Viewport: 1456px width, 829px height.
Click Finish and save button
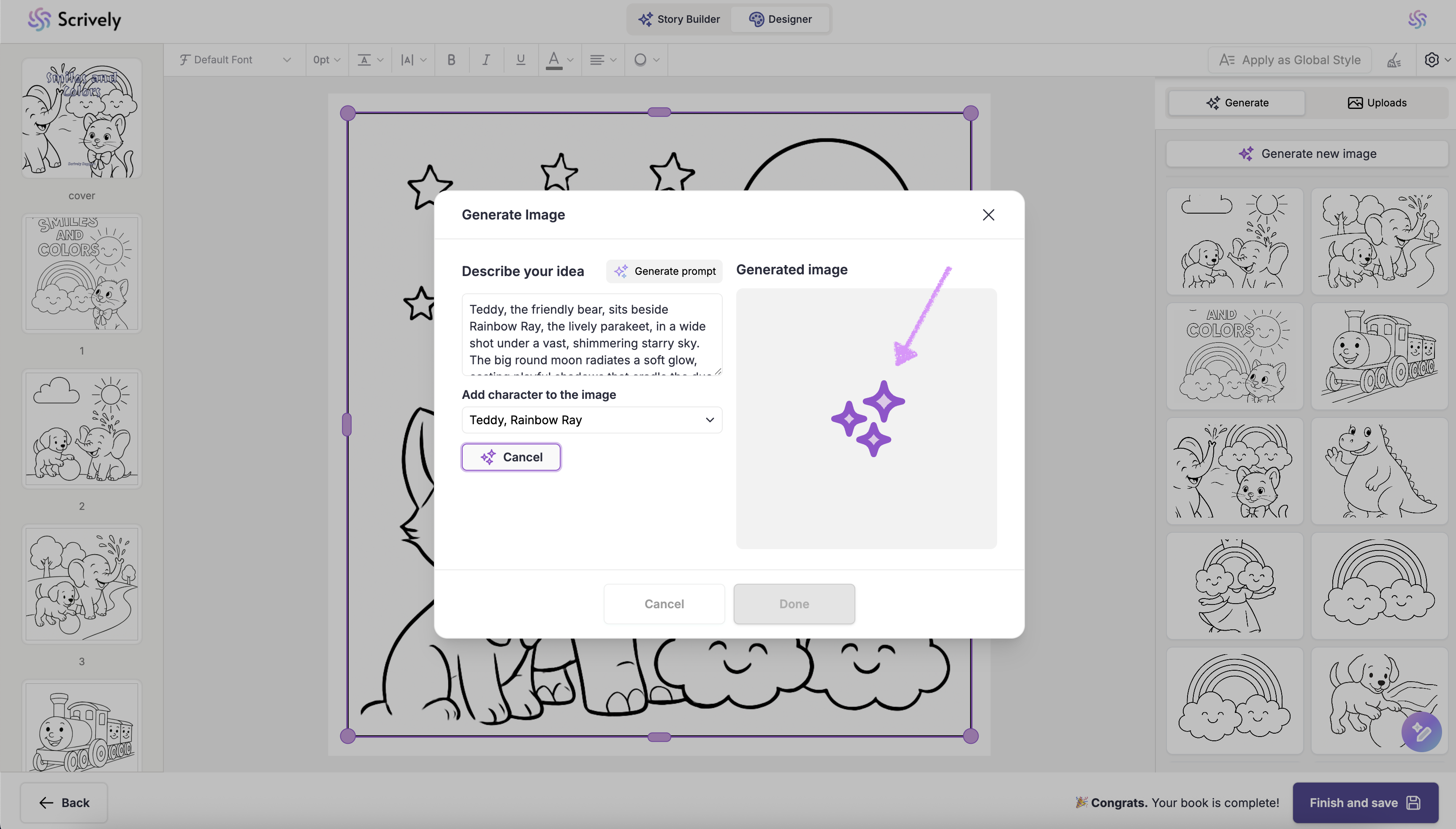pos(1365,803)
